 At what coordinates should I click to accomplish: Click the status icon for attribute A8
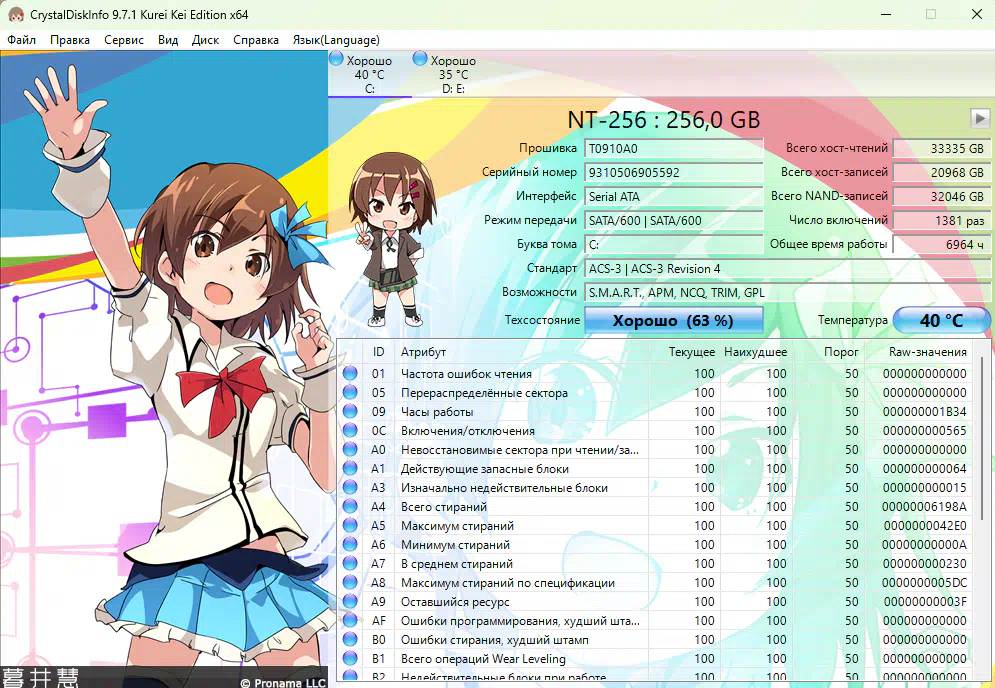(x=350, y=583)
